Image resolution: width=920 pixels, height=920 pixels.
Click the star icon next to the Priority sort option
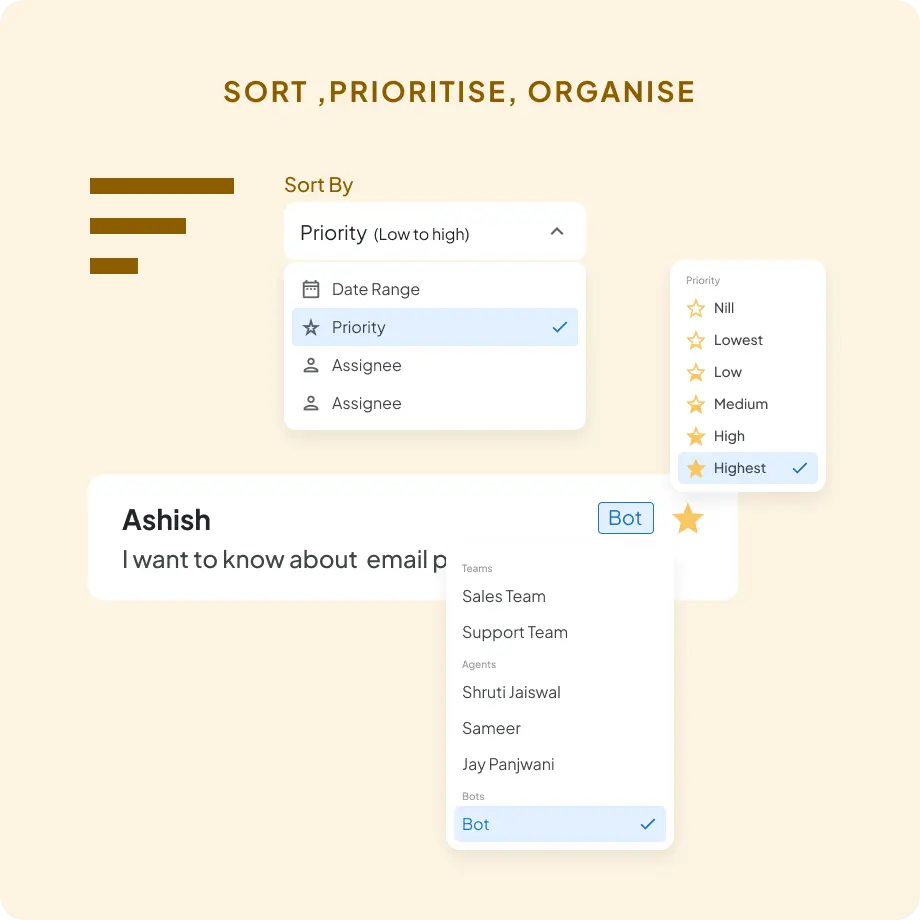312,327
